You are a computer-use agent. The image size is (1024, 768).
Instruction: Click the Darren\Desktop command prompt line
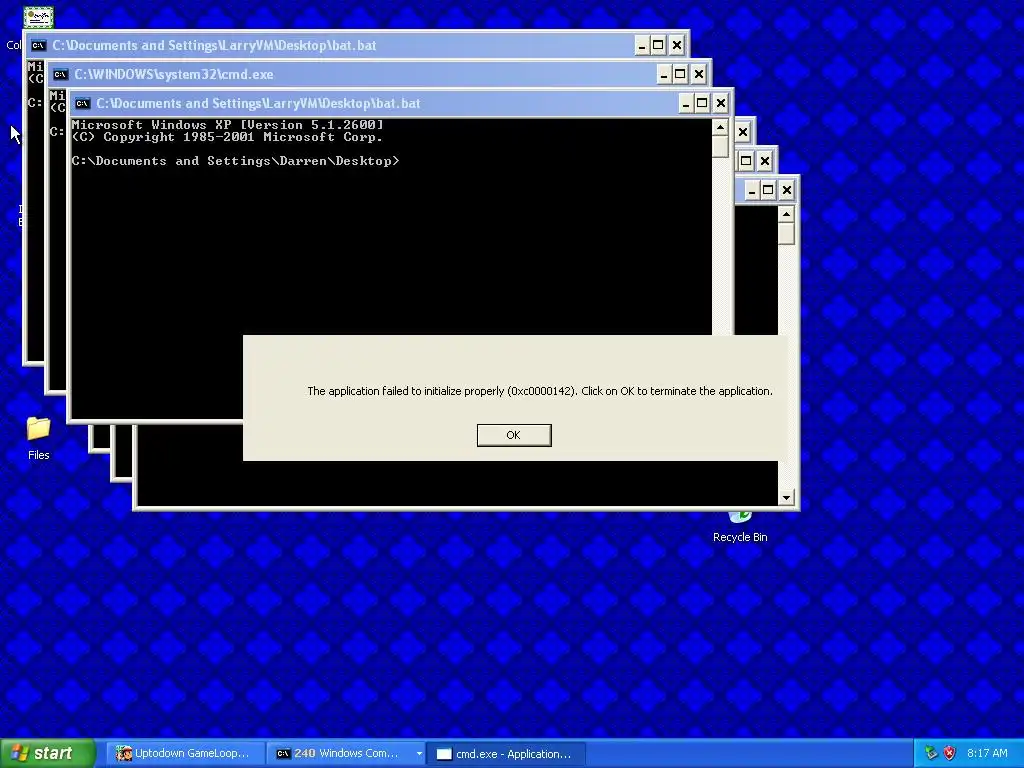(x=235, y=161)
